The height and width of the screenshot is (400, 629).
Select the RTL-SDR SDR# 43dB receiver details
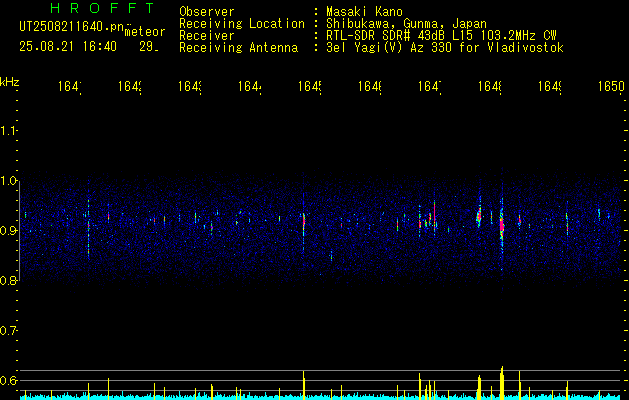(x=441, y=36)
